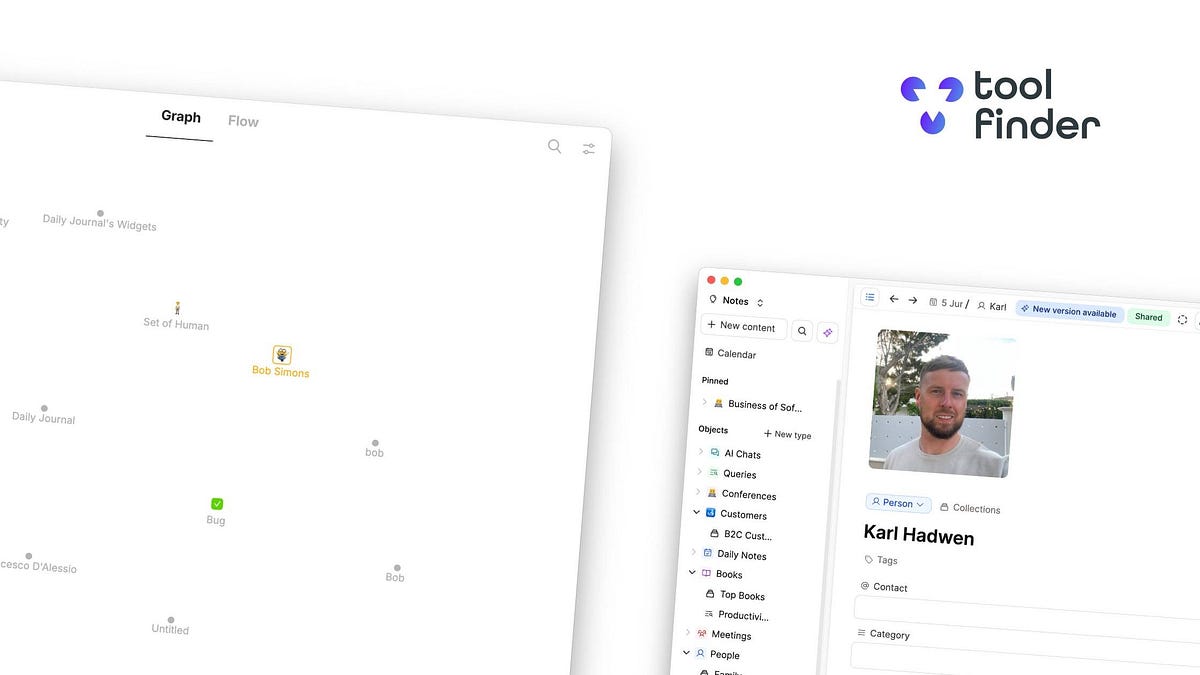Click the Books open-book icon

coord(706,573)
